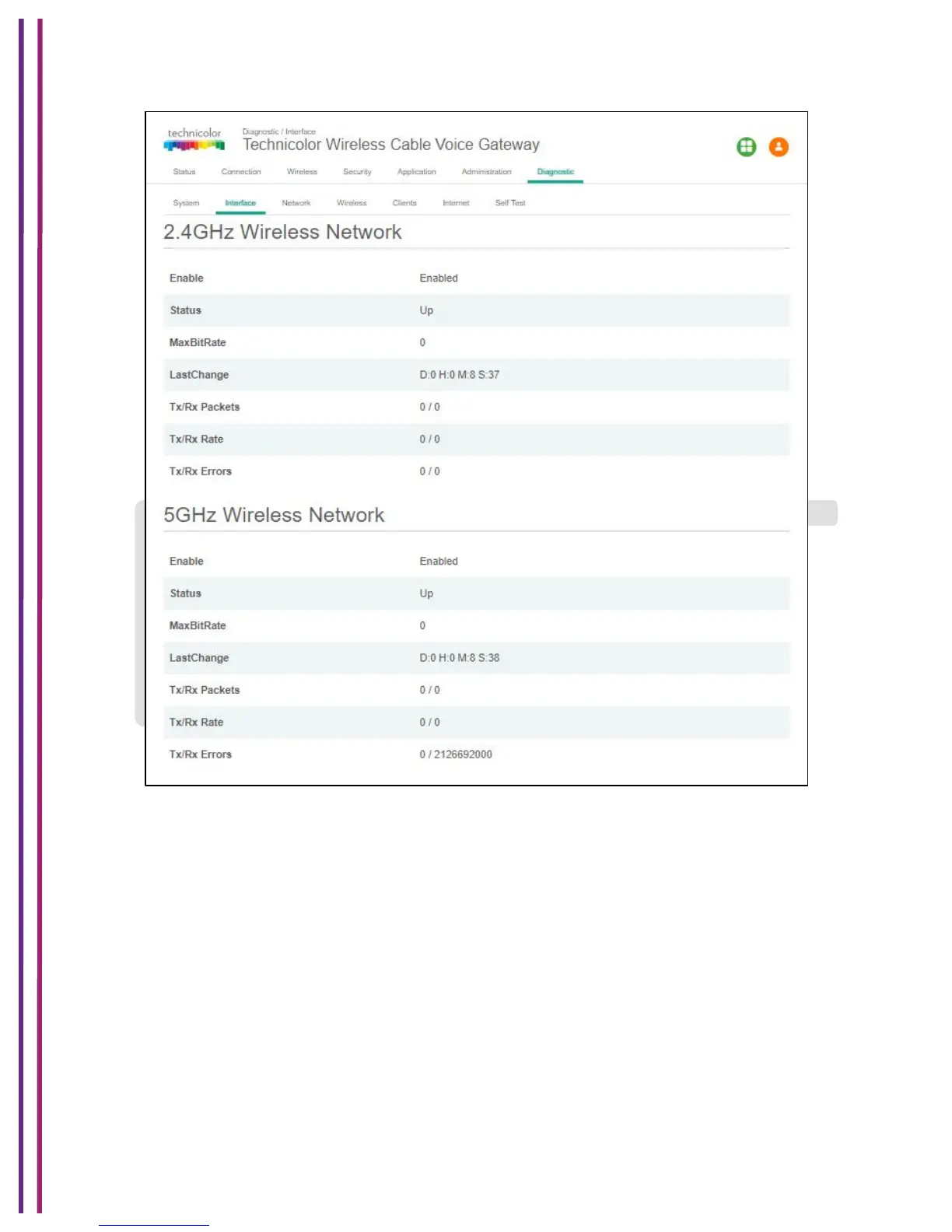Viewport: 952px width, 1232px height.
Task: Click the 2.4GHz Tx/Rx Packets label
Action: tap(205, 407)
